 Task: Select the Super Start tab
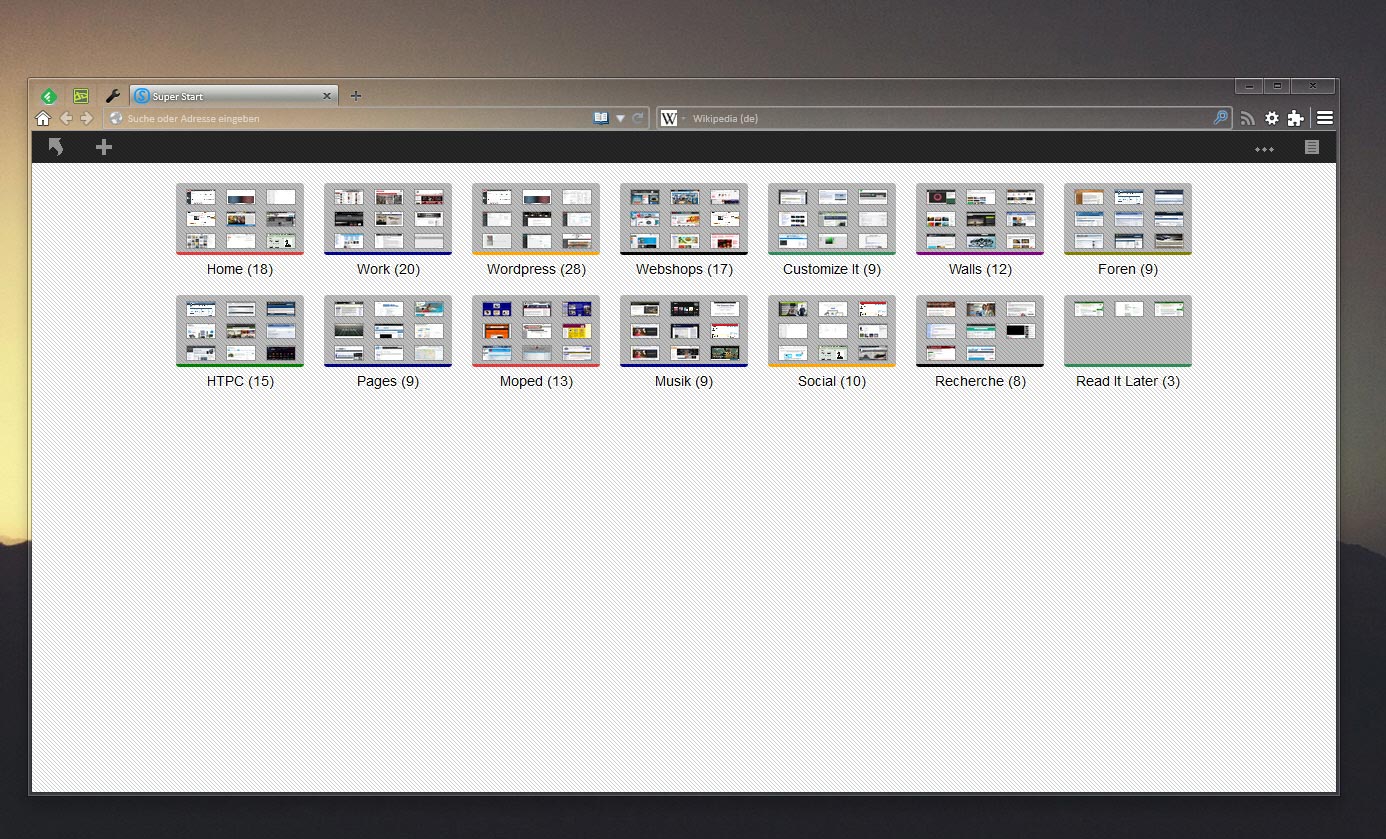(234, 96)
